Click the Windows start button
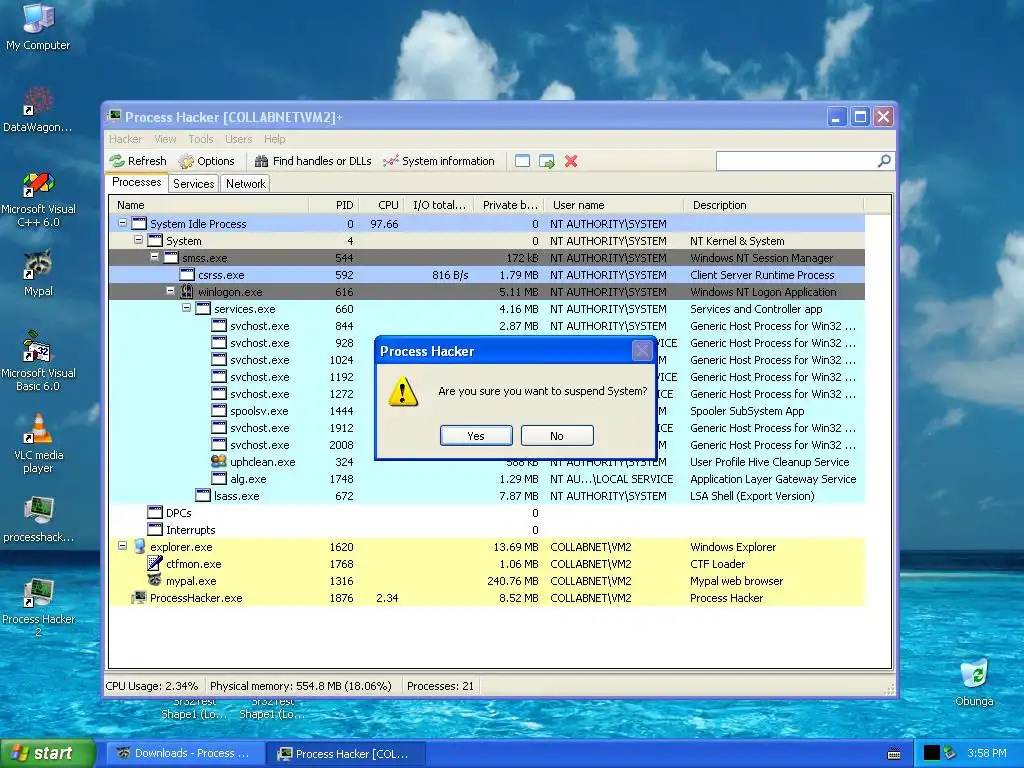 click(47, 753)
